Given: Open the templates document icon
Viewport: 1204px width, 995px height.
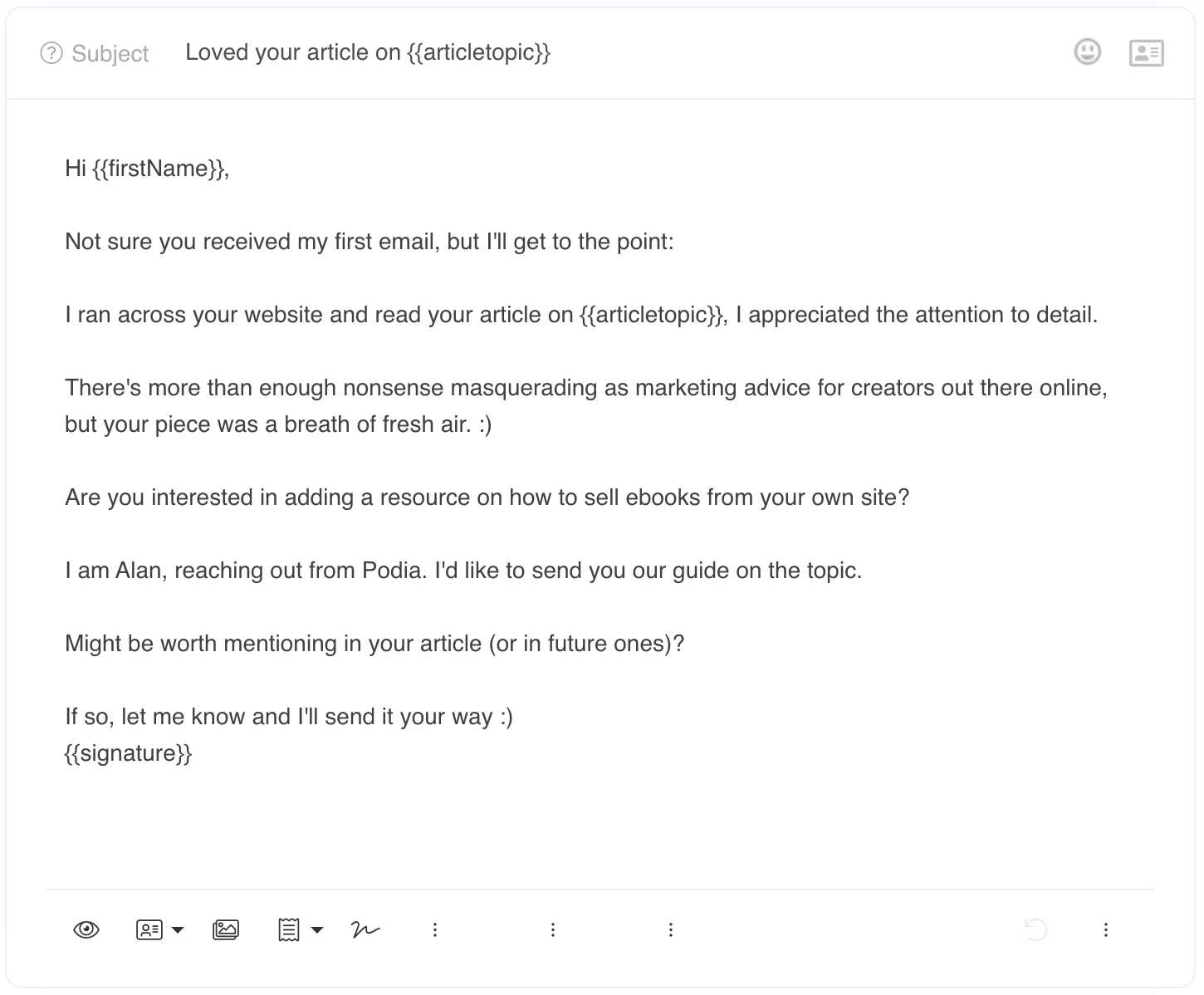Looking at the screenshot, I should point(289,929).
